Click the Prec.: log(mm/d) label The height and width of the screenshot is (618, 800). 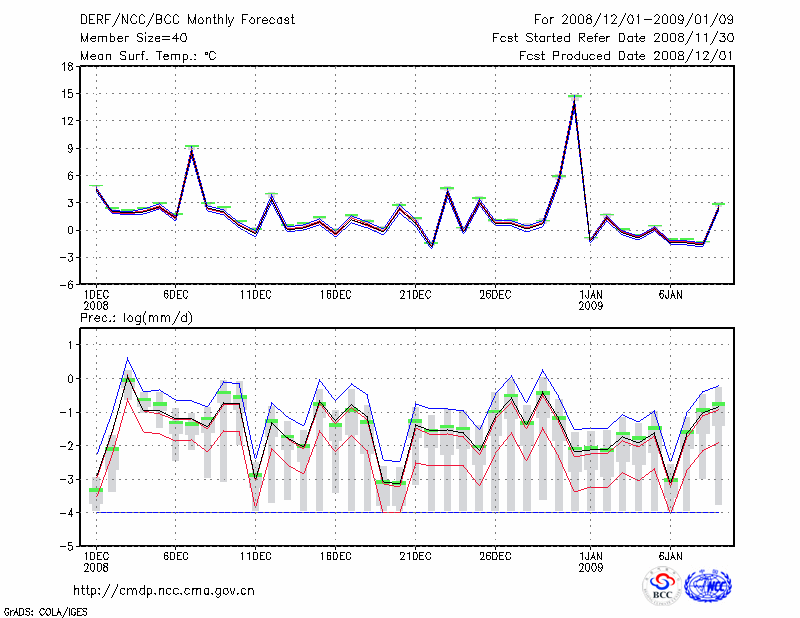137,317
